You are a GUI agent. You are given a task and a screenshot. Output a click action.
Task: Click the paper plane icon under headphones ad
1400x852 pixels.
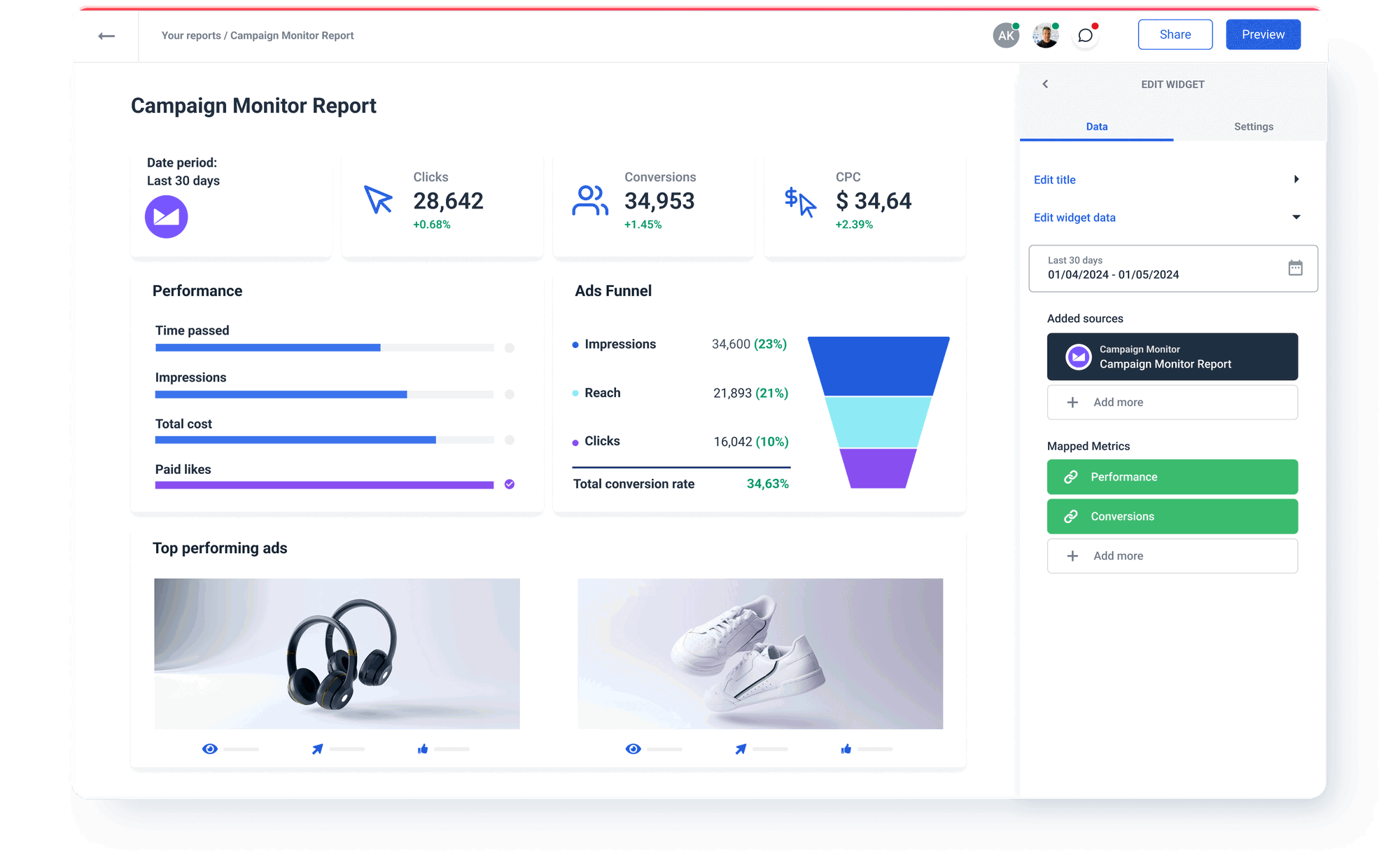[316, 748]
